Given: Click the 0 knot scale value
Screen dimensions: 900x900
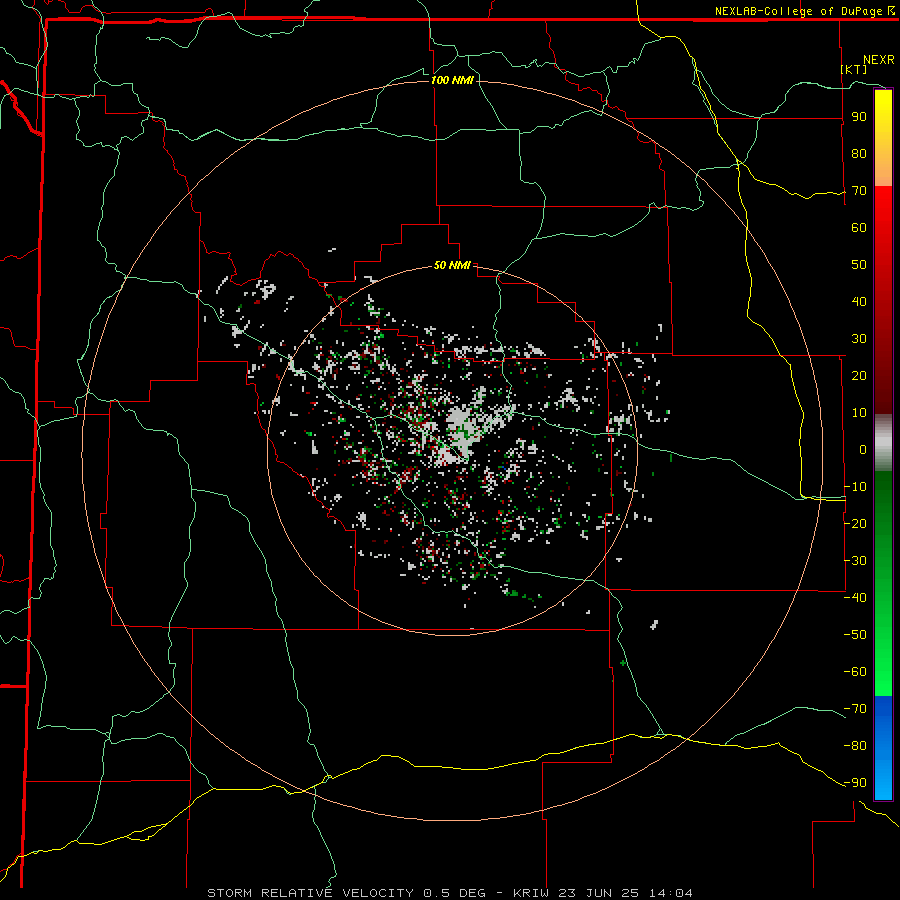Looking at the screenshot, I should point(863,449).
